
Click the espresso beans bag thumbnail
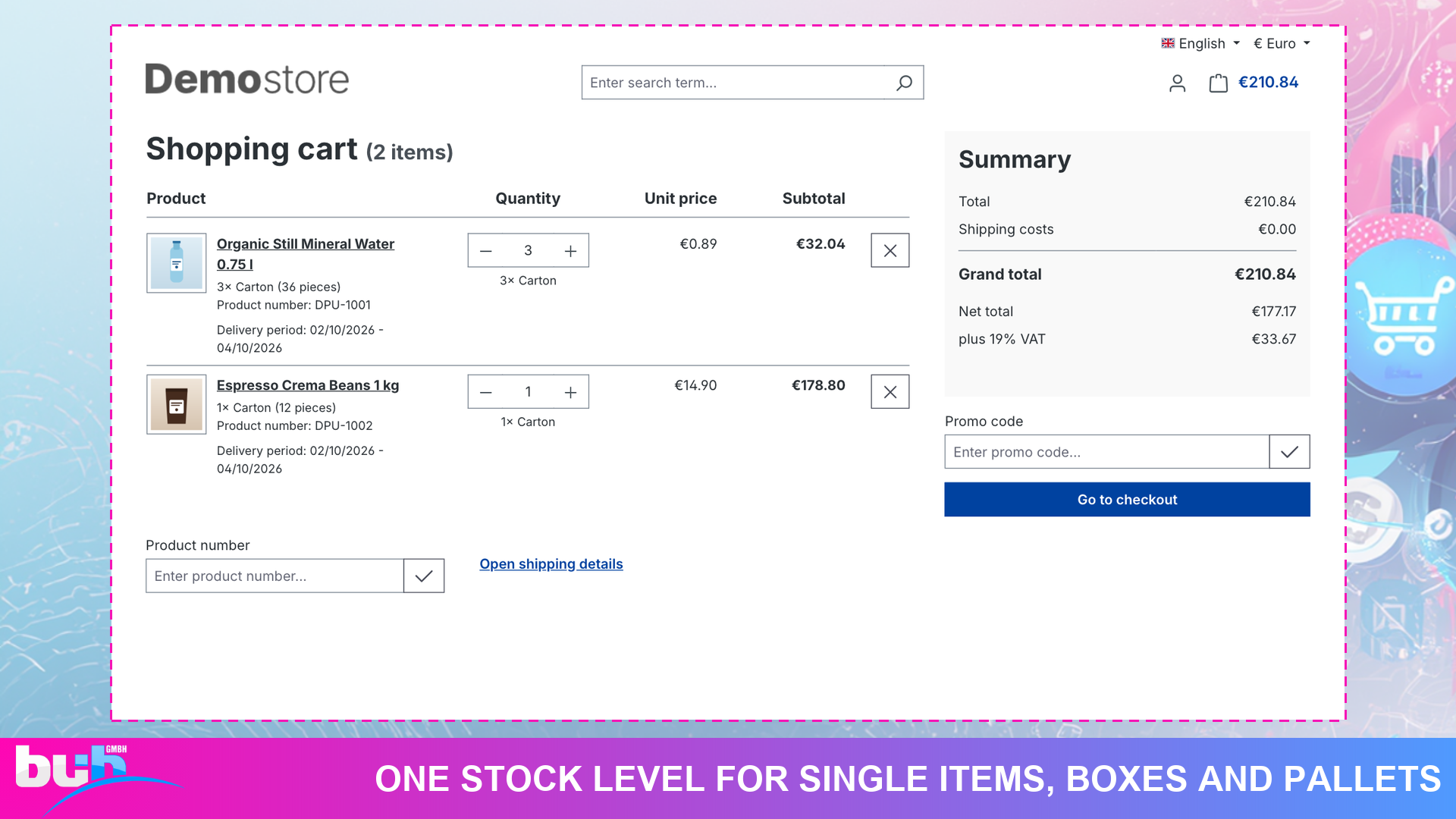coord(177,404)
